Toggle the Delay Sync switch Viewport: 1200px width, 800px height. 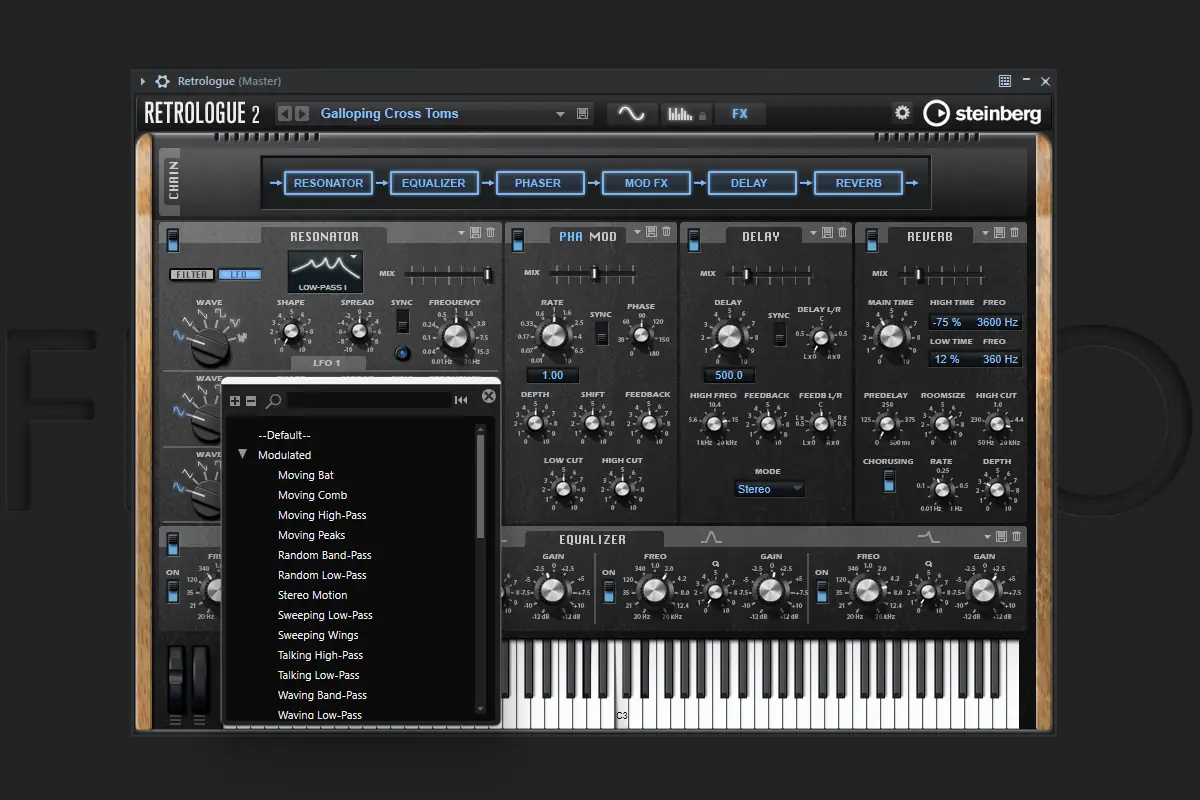(779, 334)
